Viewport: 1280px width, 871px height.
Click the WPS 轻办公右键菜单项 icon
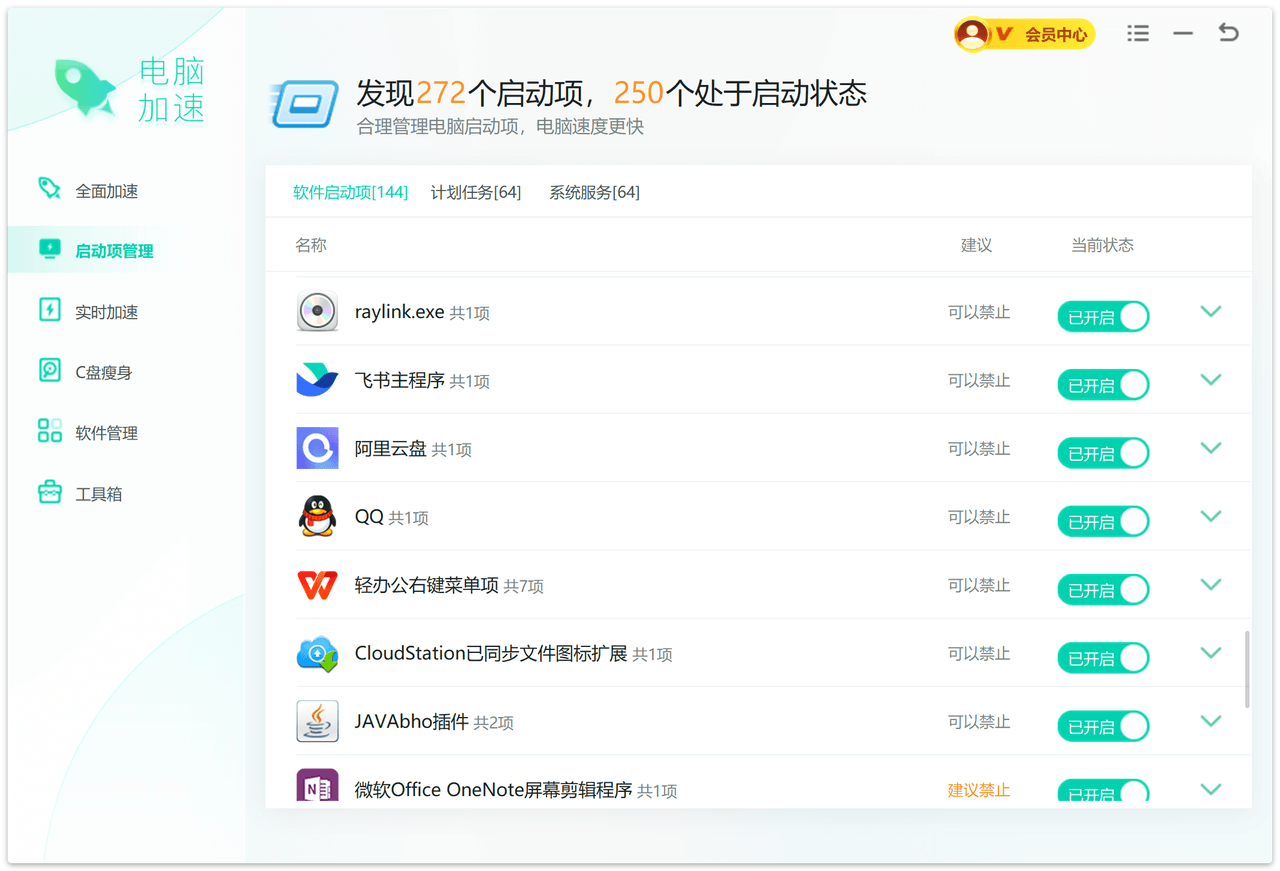pyautogui.click(x=317, y=585)
